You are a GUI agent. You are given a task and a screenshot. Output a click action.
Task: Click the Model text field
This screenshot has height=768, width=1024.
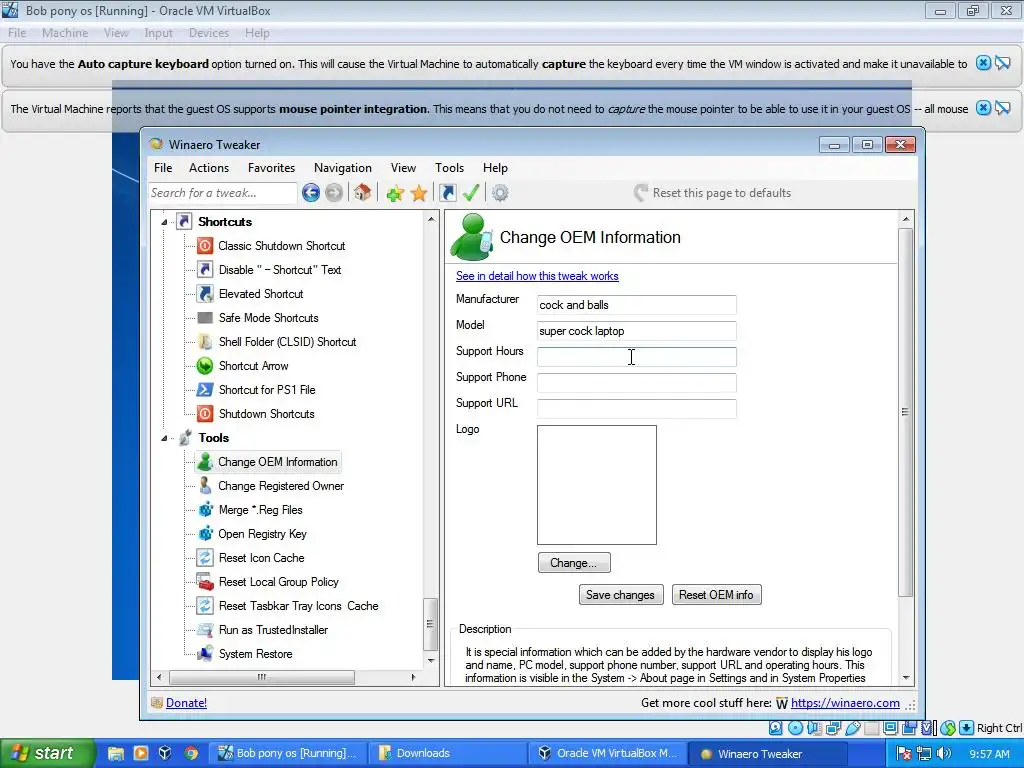(x=636, y=331)
